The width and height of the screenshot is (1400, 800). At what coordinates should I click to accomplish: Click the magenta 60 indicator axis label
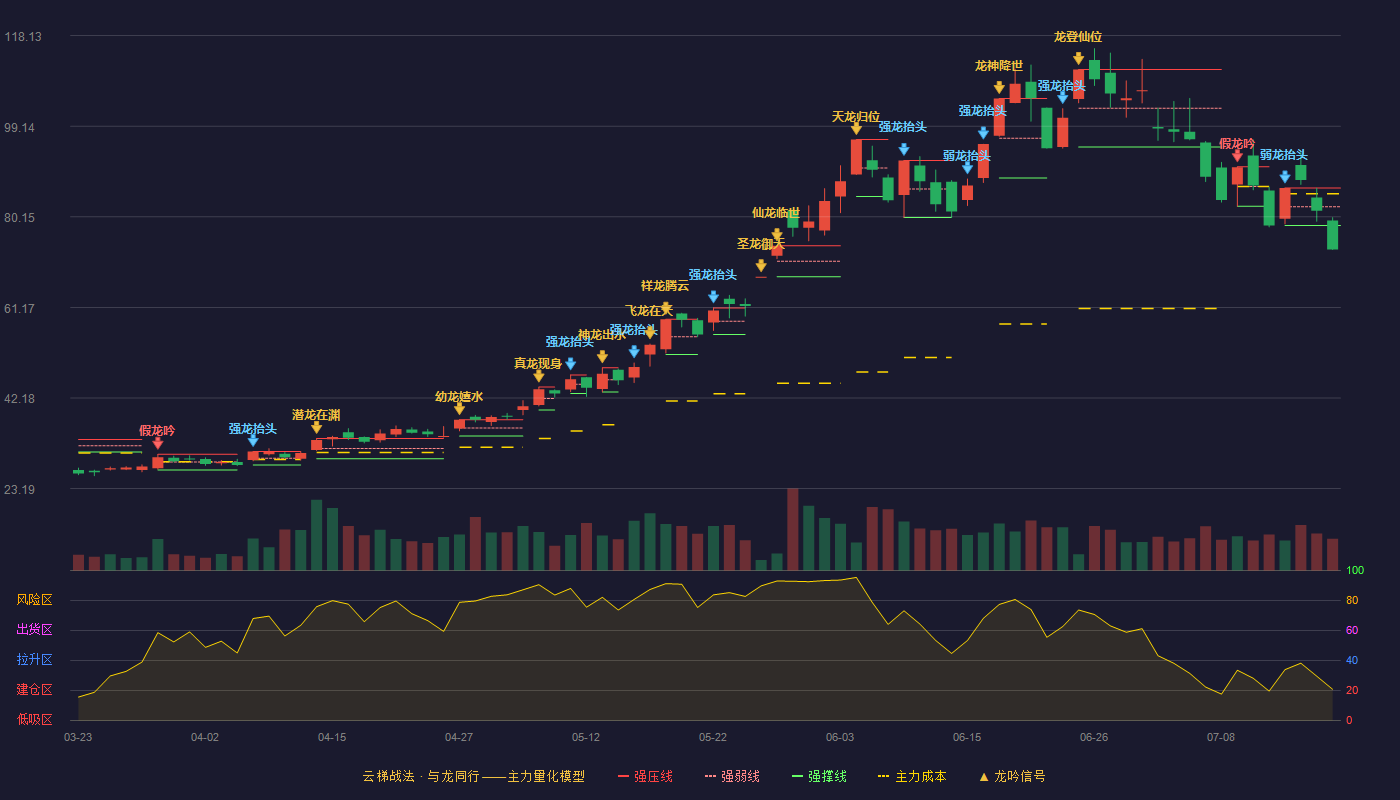1352,630
